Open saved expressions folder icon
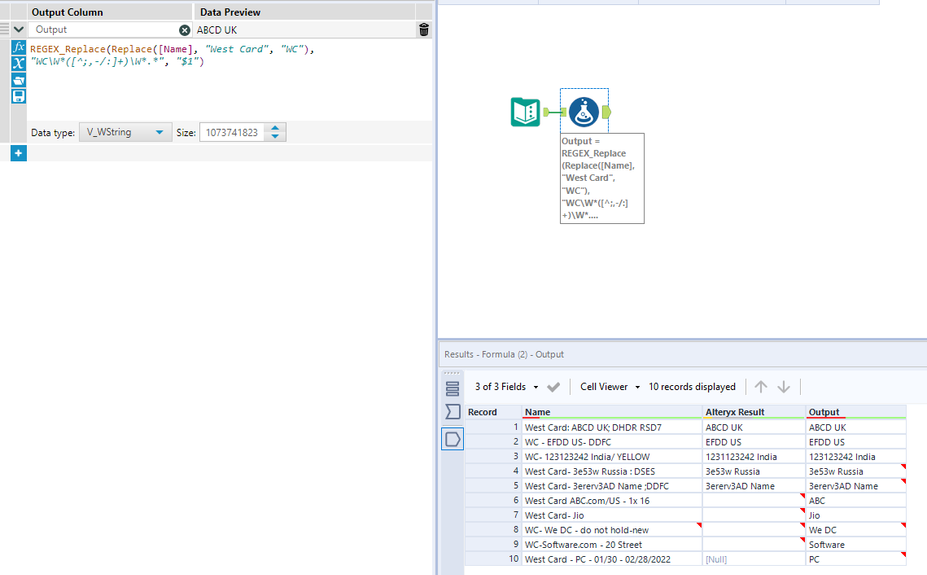Image resolution: width=927 pixels, height=575 pixels. tap(18, 80)
